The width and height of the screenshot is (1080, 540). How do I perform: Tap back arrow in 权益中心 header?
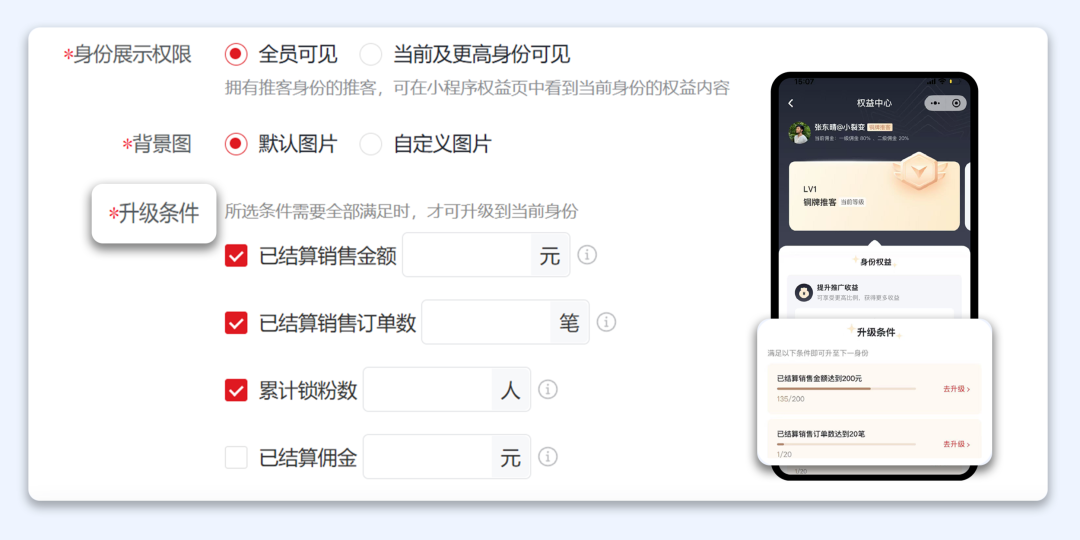pos(791,103)
